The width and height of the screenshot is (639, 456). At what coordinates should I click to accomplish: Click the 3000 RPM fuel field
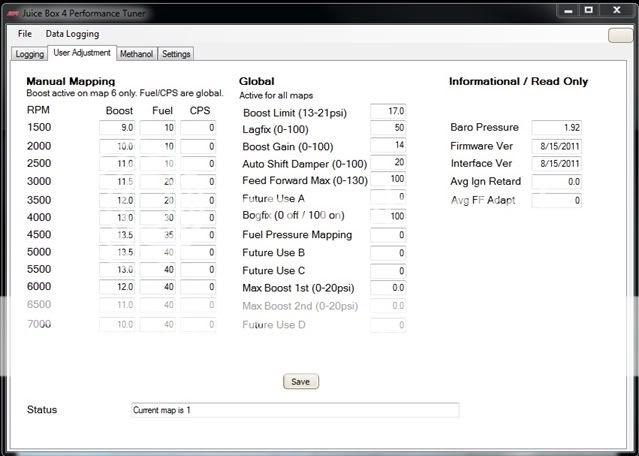click(157, 181)
